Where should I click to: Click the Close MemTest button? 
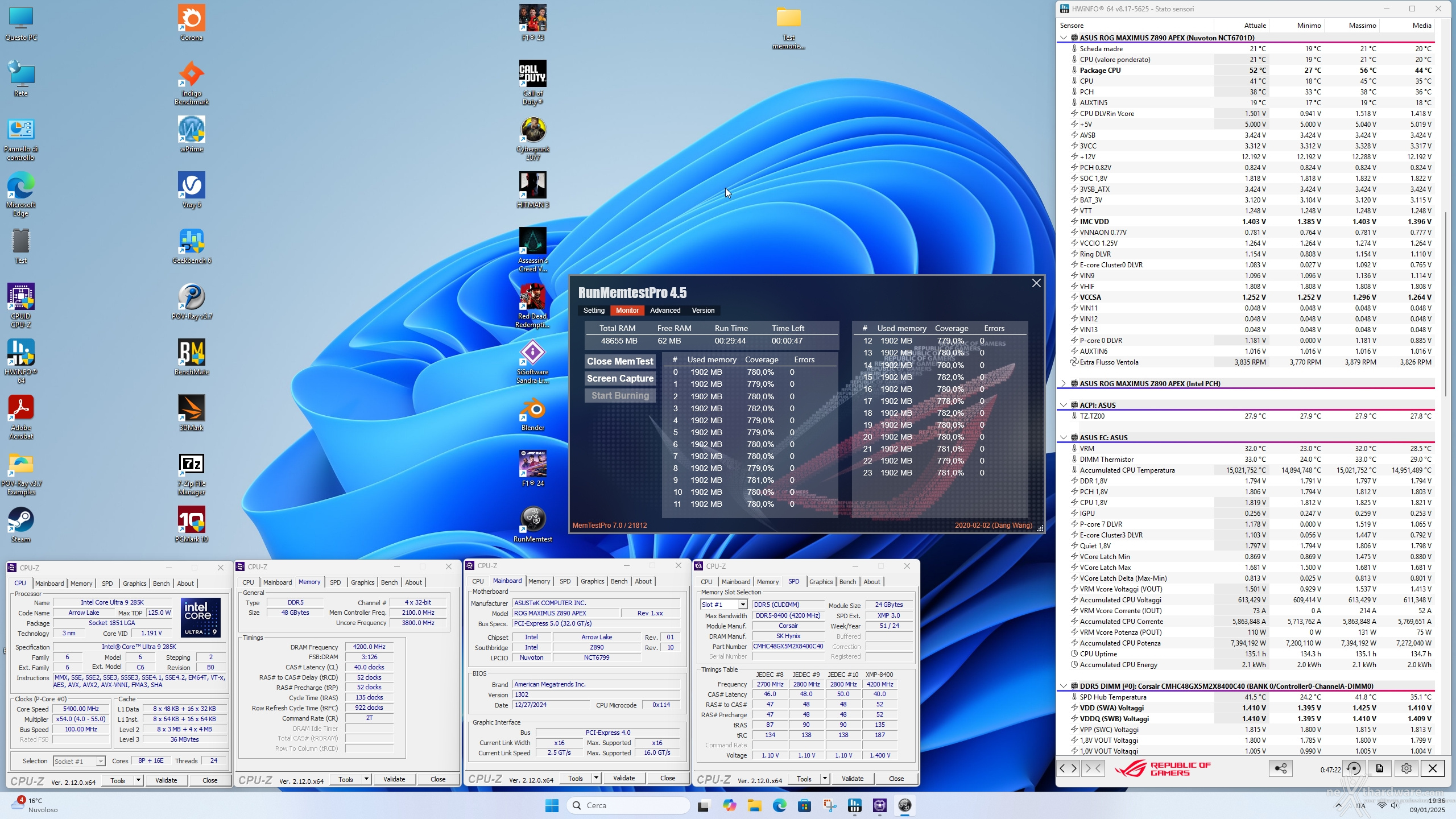coord(620,361)
